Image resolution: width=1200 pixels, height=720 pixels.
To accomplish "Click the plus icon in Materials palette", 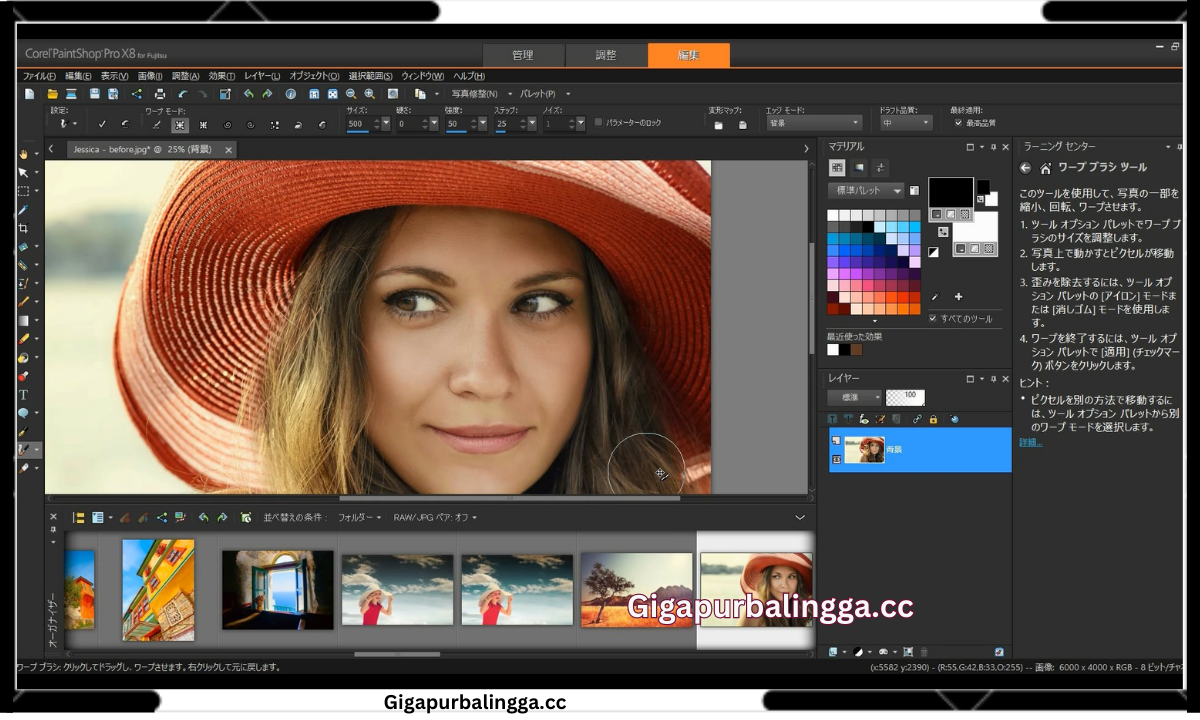I will click(958, 297).
